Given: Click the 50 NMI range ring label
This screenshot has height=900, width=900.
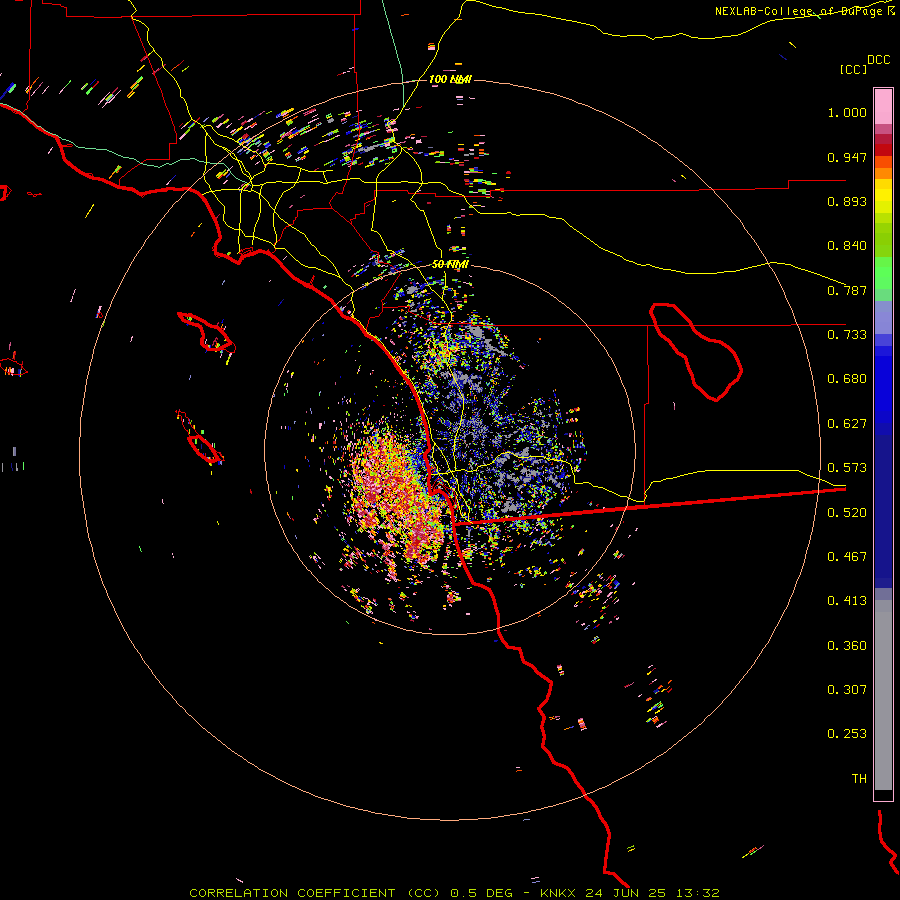Looking at the screenshot, I should click(450, 264).
